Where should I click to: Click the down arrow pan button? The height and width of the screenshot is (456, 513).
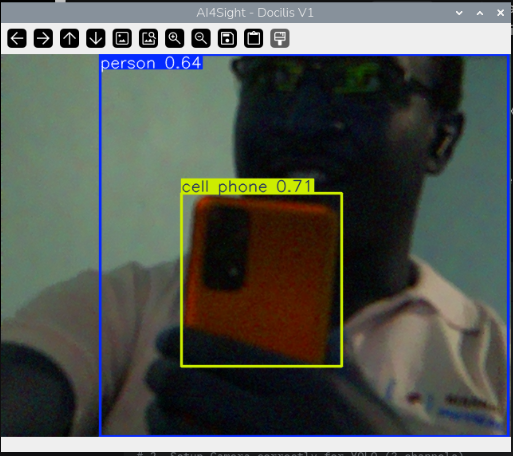pos(96,38)
